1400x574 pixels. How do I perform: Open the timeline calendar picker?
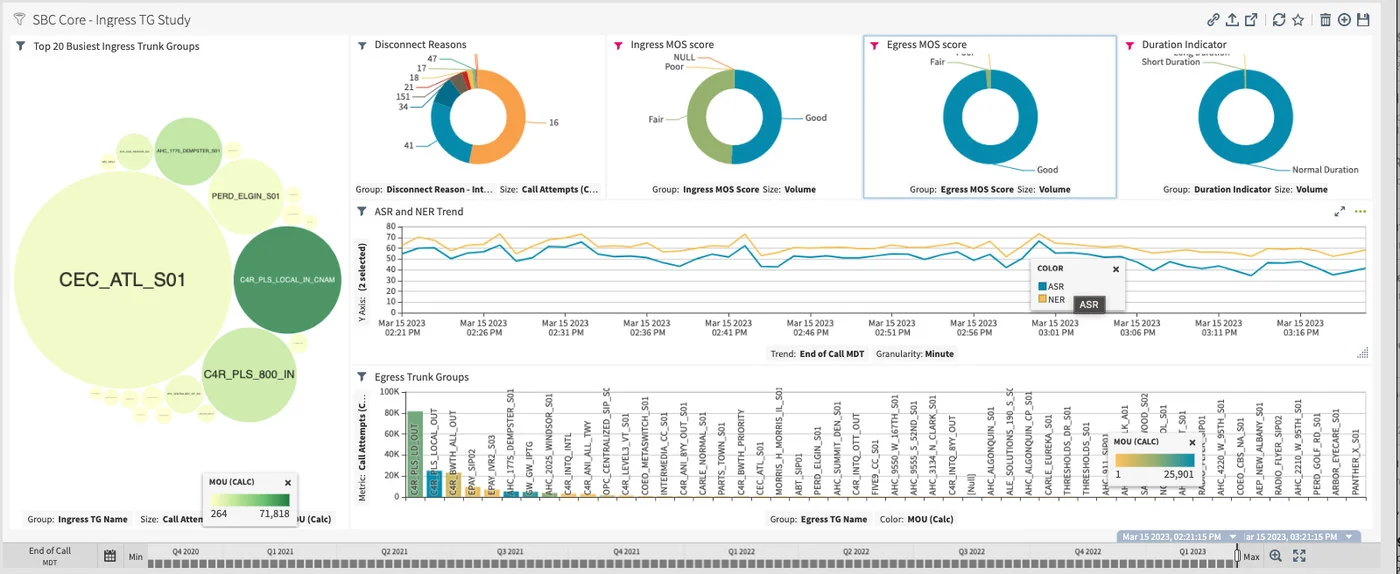(110, 556)
